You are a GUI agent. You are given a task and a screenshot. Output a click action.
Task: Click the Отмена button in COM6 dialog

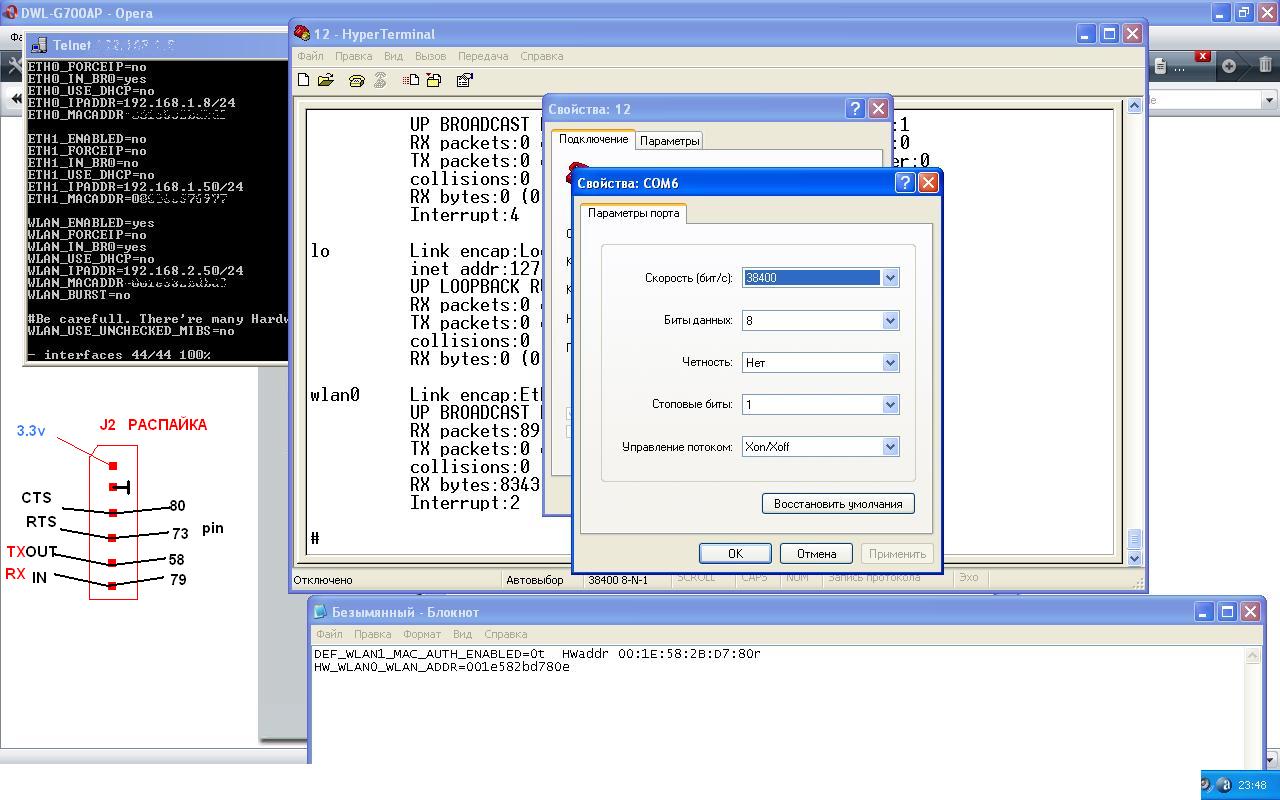click(x=815, y=553)
